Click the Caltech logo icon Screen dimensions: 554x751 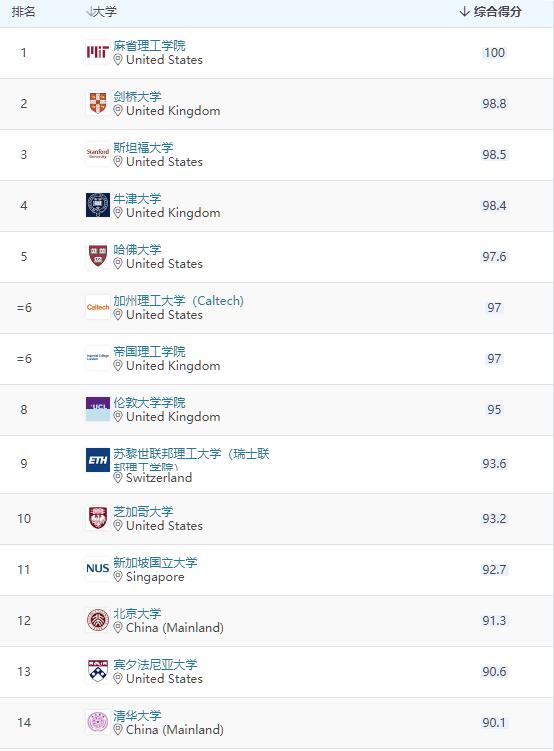[x=98, y=307]
